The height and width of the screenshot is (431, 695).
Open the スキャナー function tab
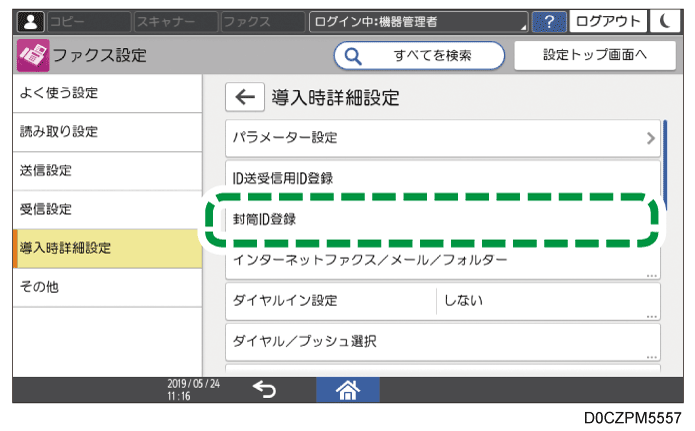(176, 21)
